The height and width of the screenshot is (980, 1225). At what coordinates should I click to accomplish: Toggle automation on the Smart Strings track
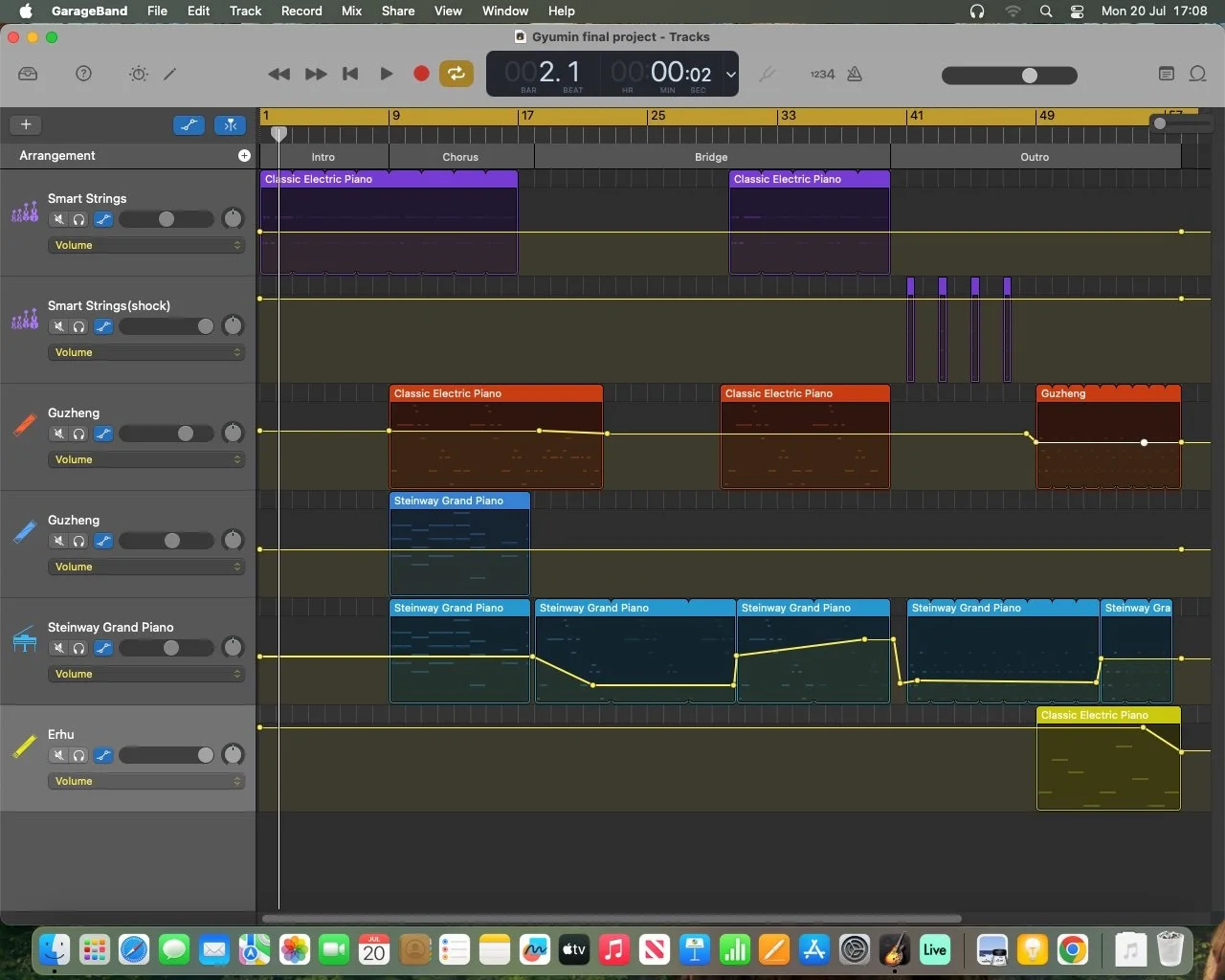(103, 220)
